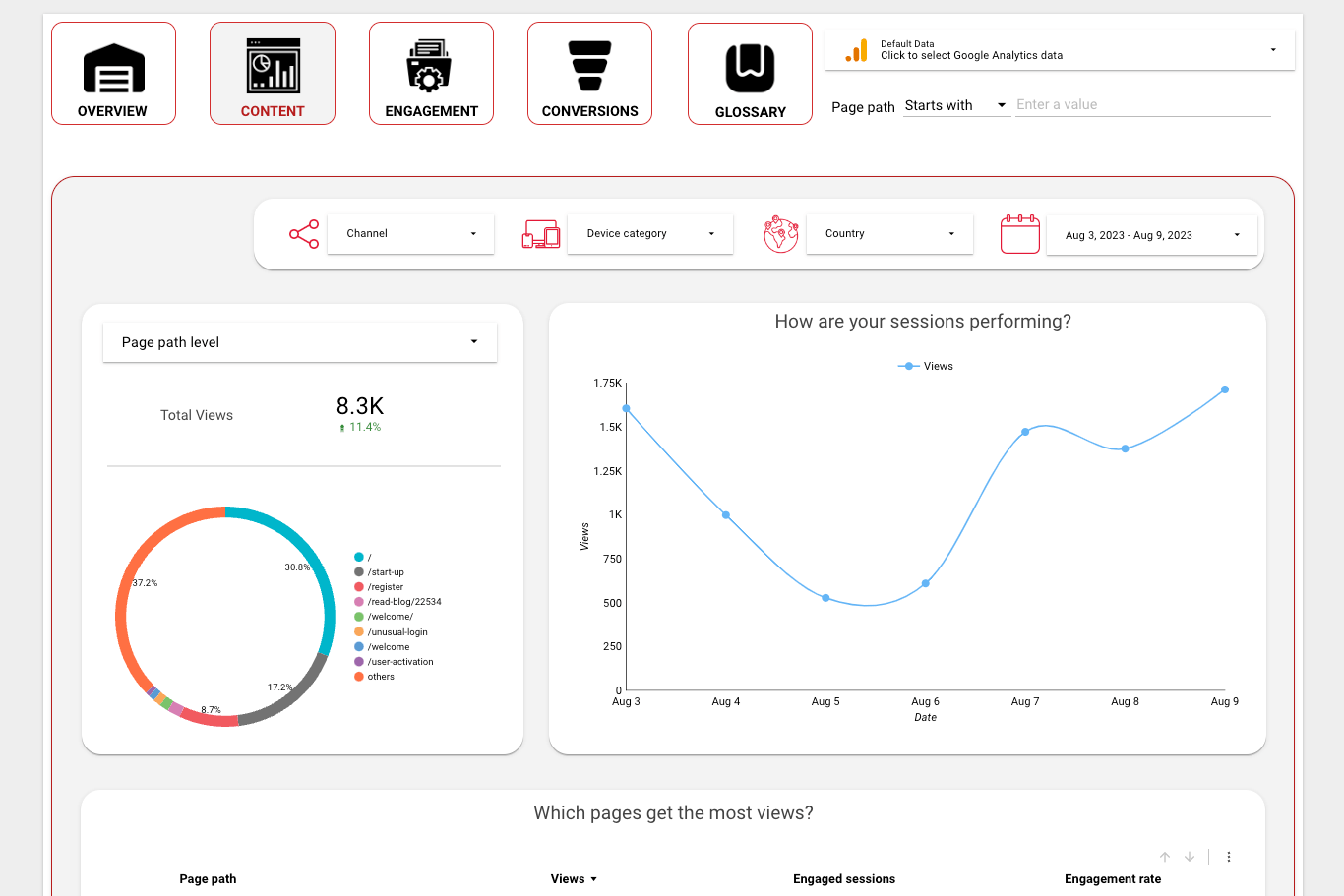
Task: Switch to the Content tab
Action: [x=273, y=73]
